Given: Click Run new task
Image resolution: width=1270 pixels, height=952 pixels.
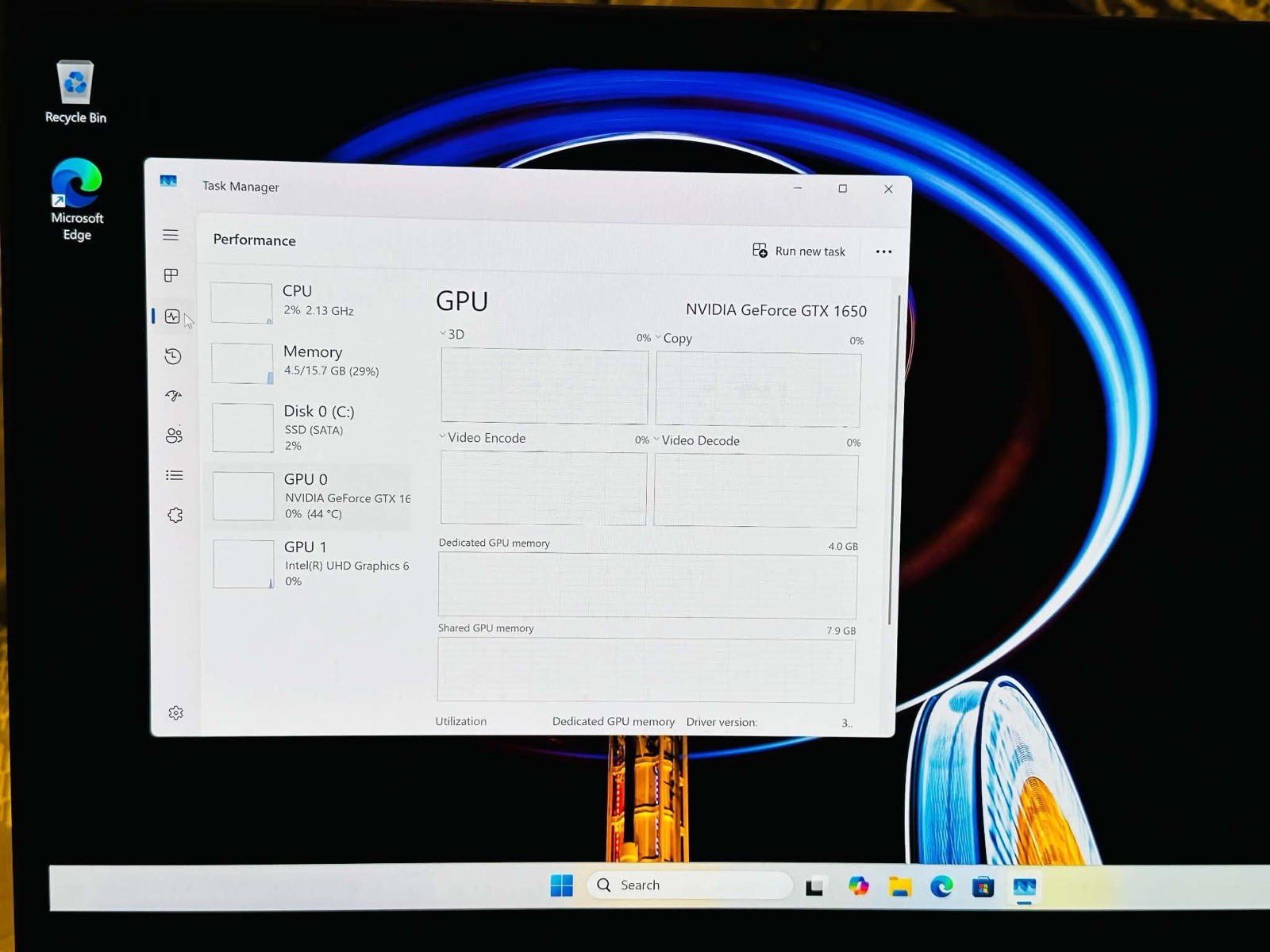Looking at the screenshot, I should [799, 251].
